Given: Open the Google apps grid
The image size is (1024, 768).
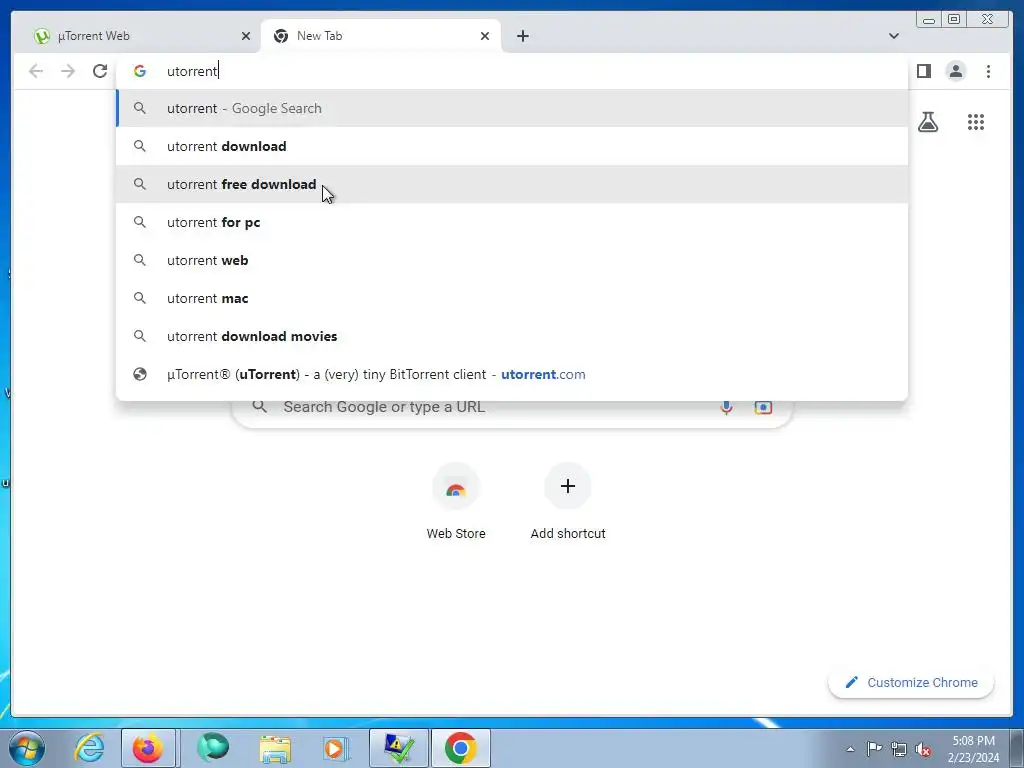Looking at the screenshot, I should coord(976,121).
